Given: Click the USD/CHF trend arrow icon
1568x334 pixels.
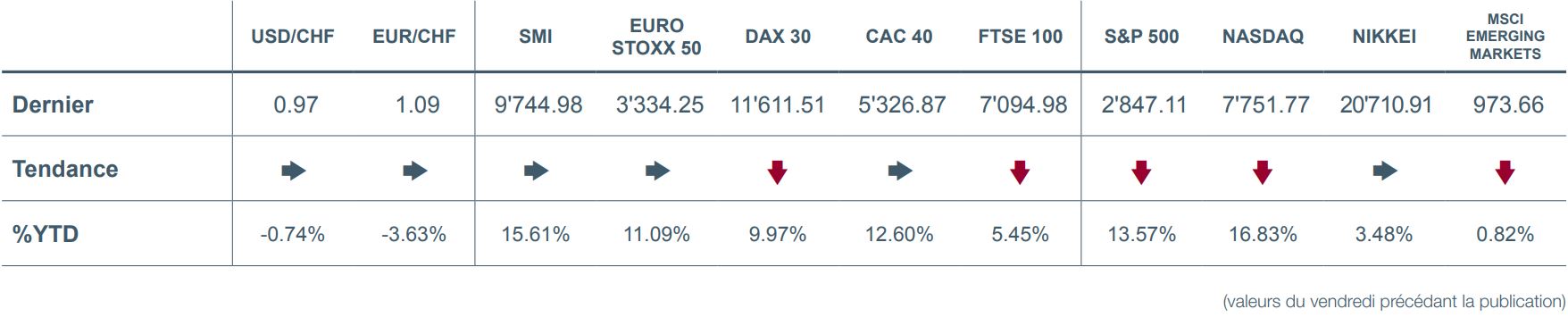Looking at the screenshot, I should coord(294,171).
